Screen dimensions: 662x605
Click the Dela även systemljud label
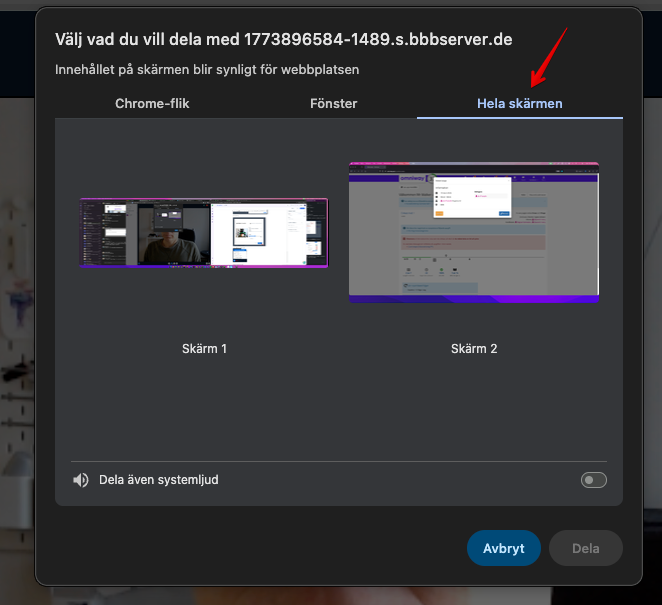pos(158,480)
